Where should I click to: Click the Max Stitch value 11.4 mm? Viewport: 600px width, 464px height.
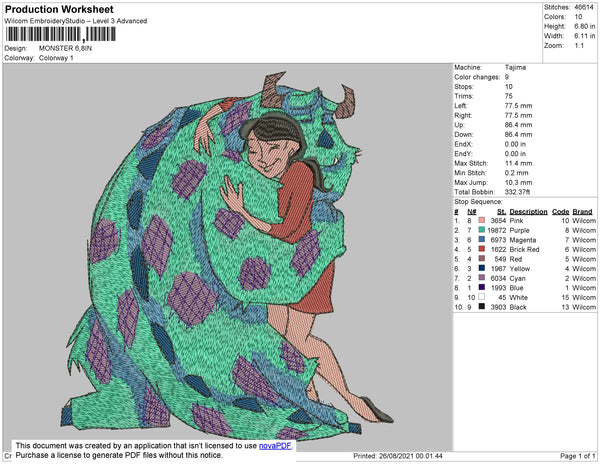[x=518, y=163]
